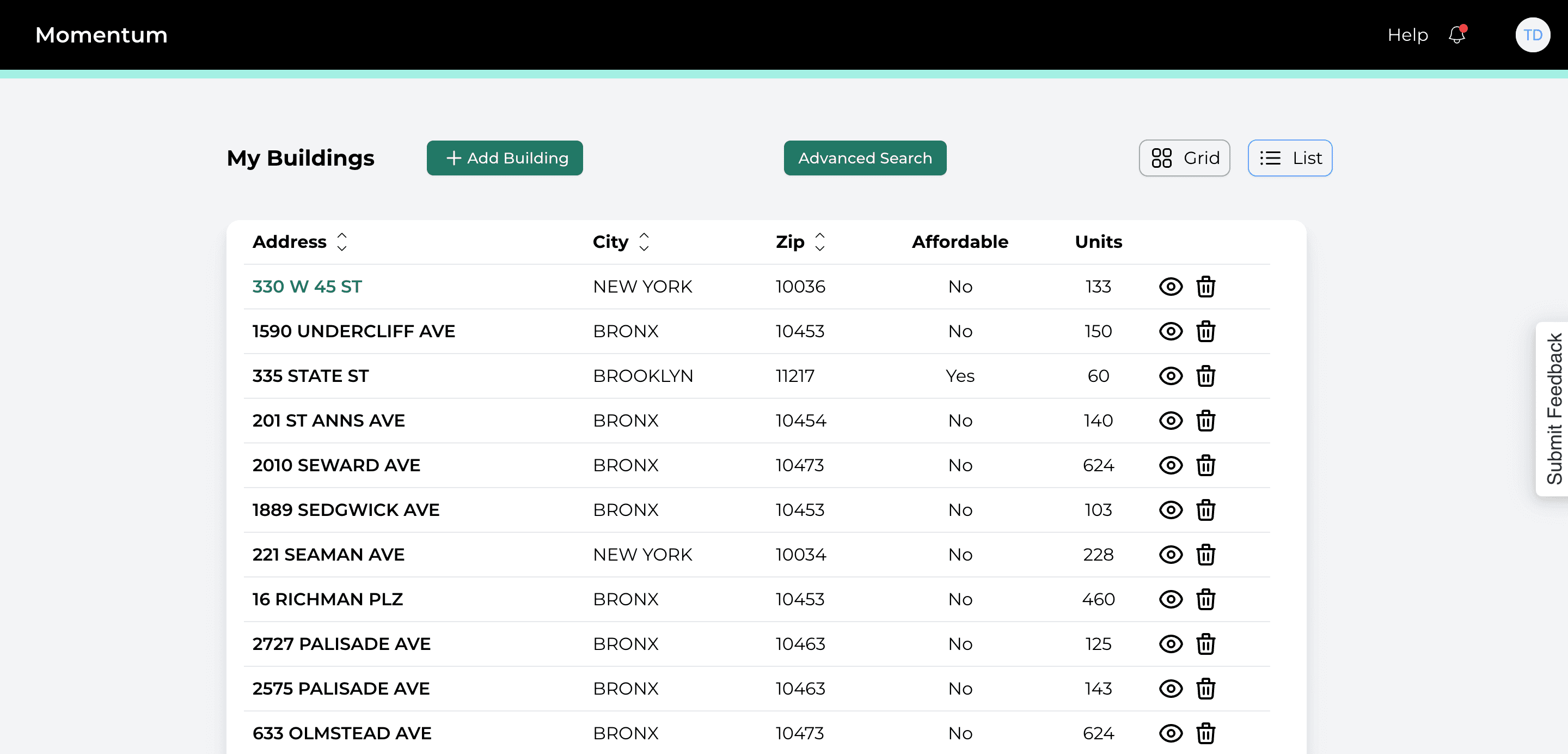Sort table by Zip column arrows
This screenshot has width=1568, height=754.
(819, 242)
